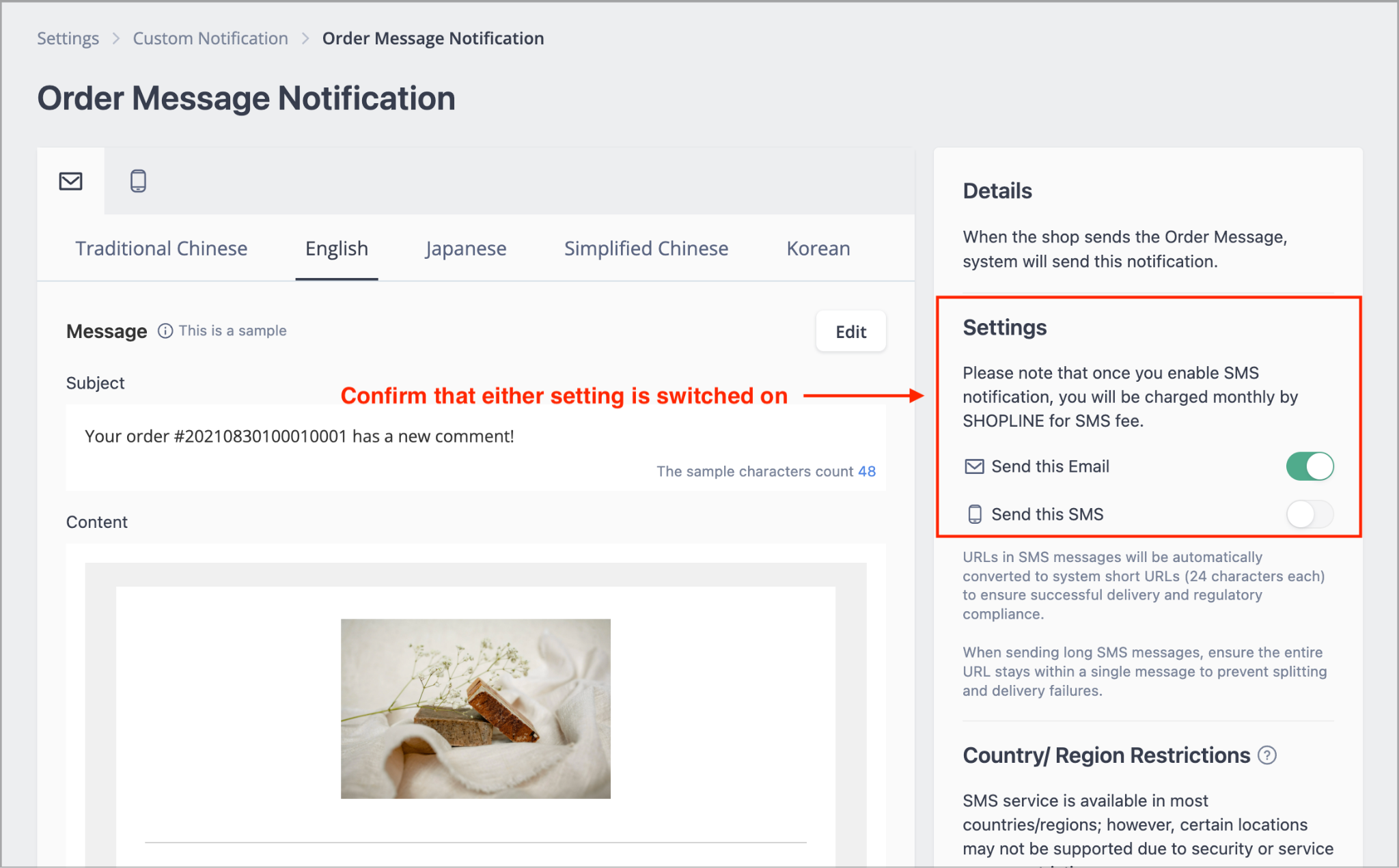The image size is (1399, 868).
Task: Turn off the Send this Email toggle
Action: click(1310, 466)
